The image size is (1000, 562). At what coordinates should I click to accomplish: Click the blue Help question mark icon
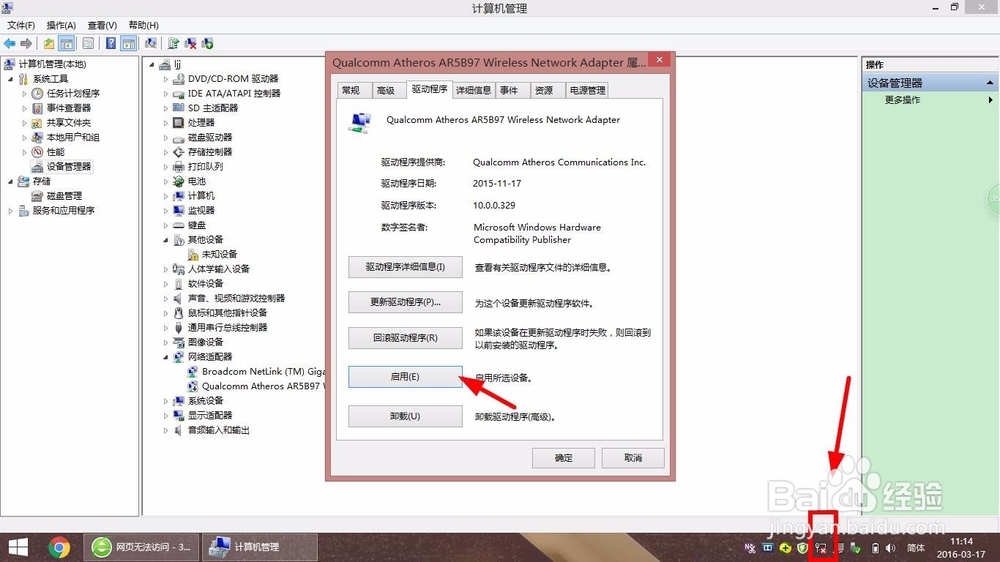click(111, 43)
